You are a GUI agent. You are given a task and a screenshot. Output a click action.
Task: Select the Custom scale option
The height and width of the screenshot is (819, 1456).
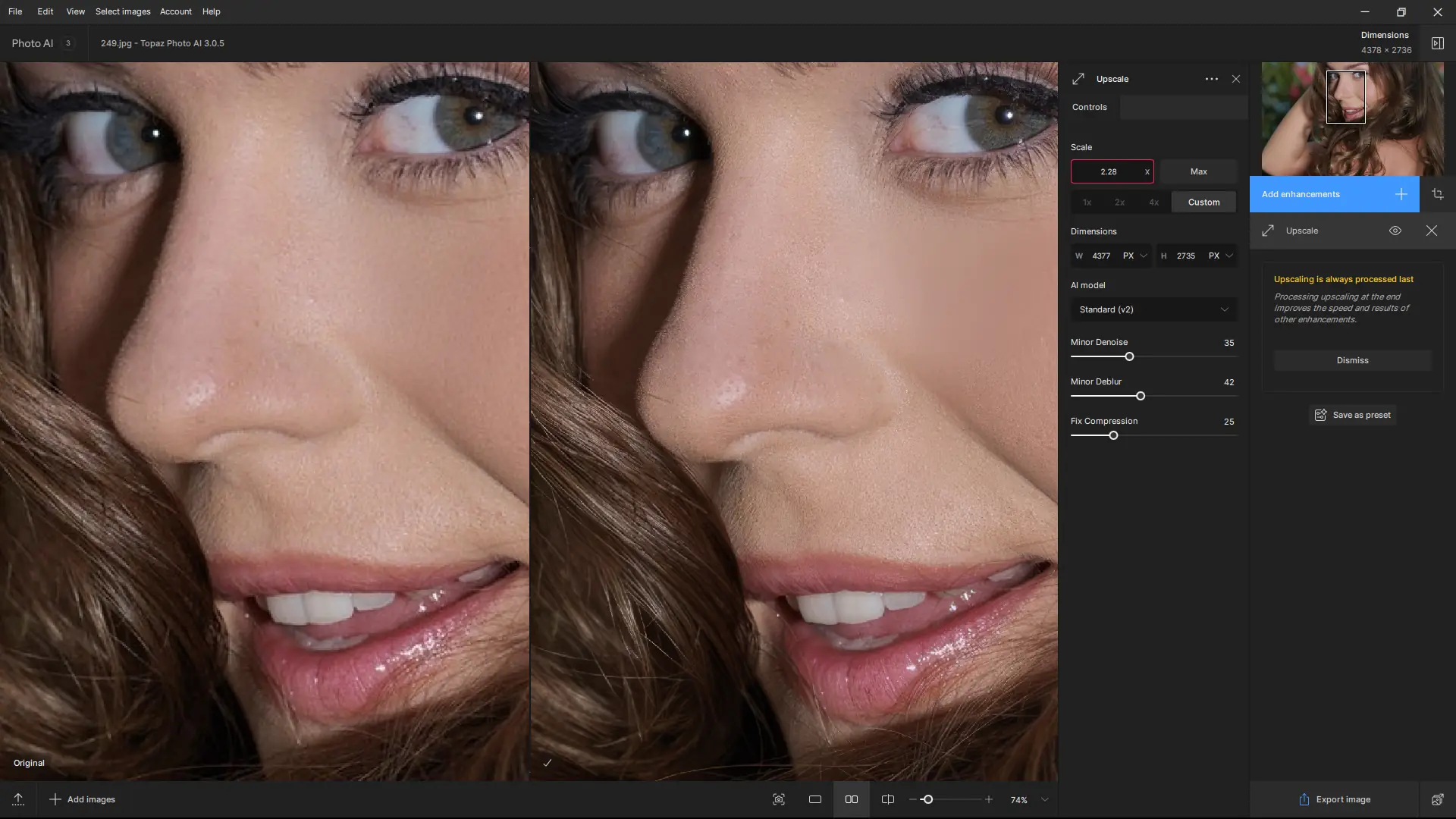pos(1203,202)
